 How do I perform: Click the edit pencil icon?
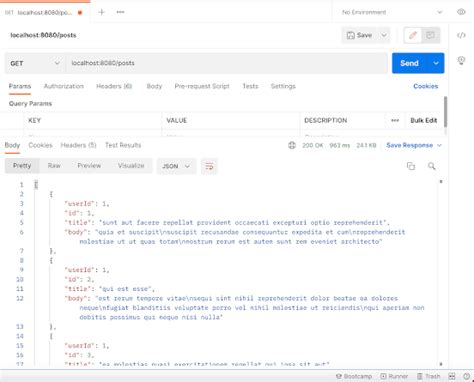(413, 35)
